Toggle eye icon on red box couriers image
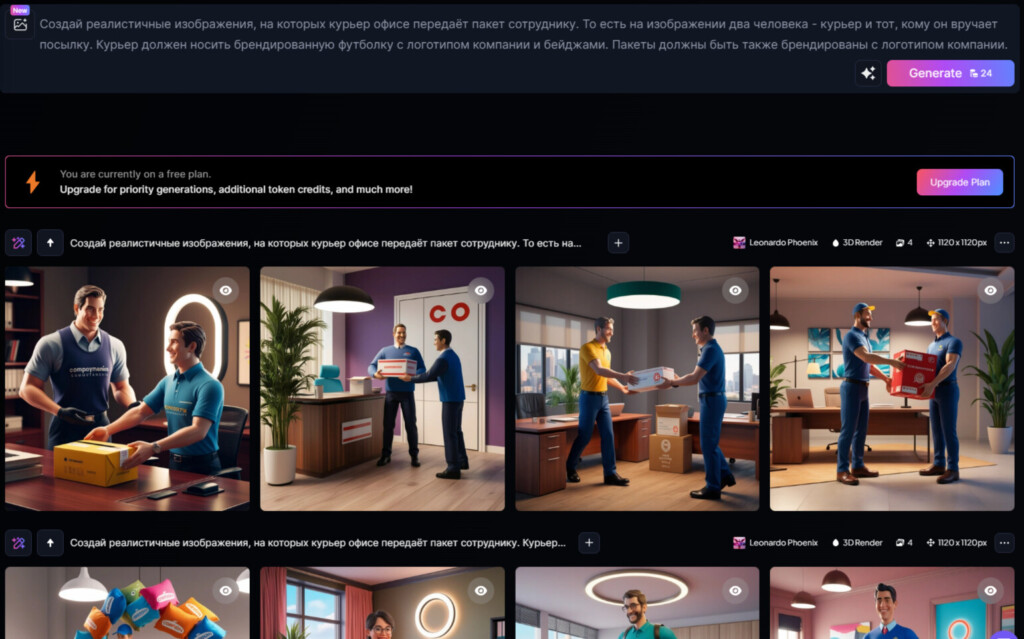1024x639 pixels. [991, 291]
